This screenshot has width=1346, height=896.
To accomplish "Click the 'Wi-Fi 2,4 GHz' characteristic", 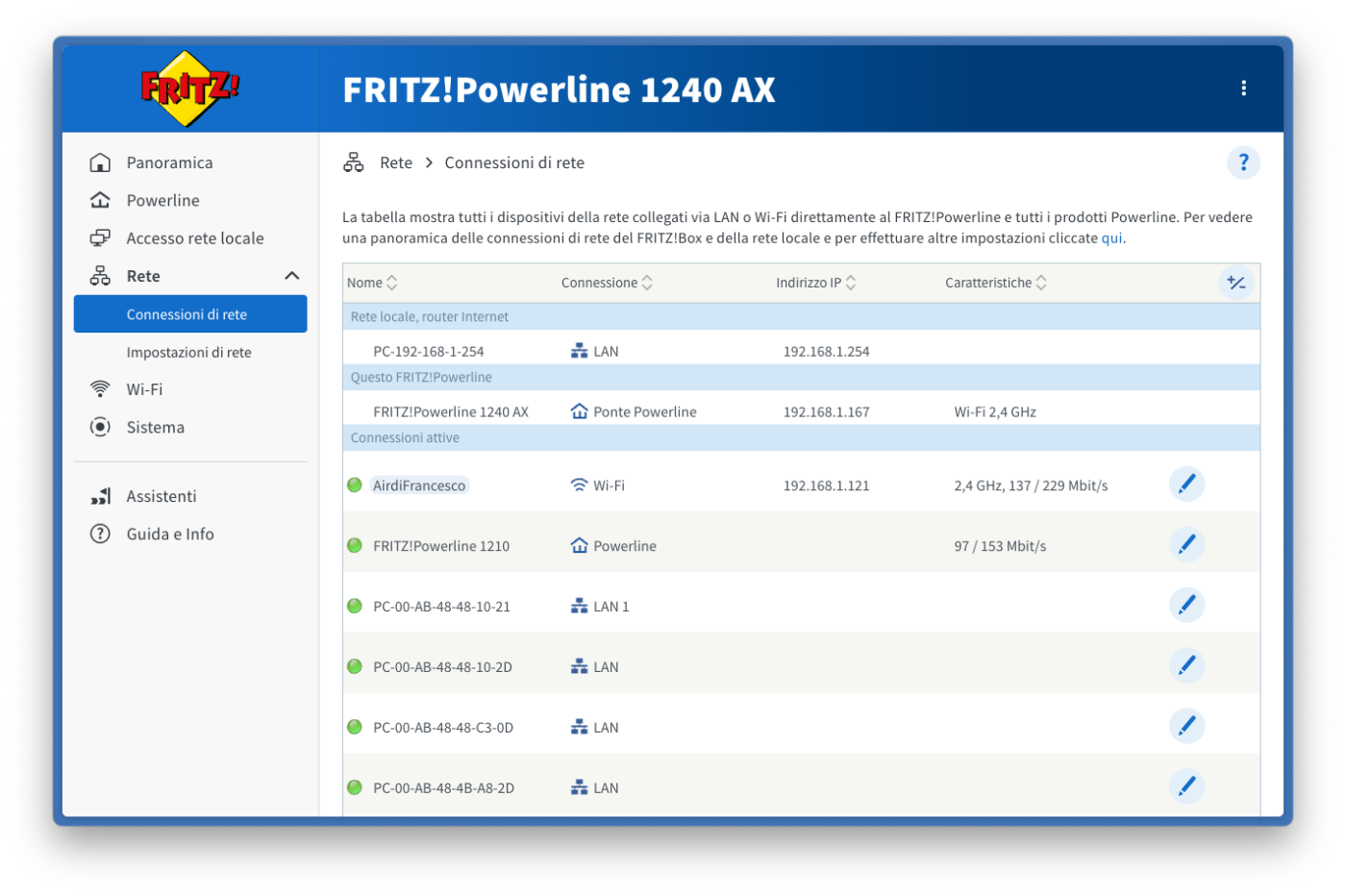I will pyautogui.click(x=995, y=411).
